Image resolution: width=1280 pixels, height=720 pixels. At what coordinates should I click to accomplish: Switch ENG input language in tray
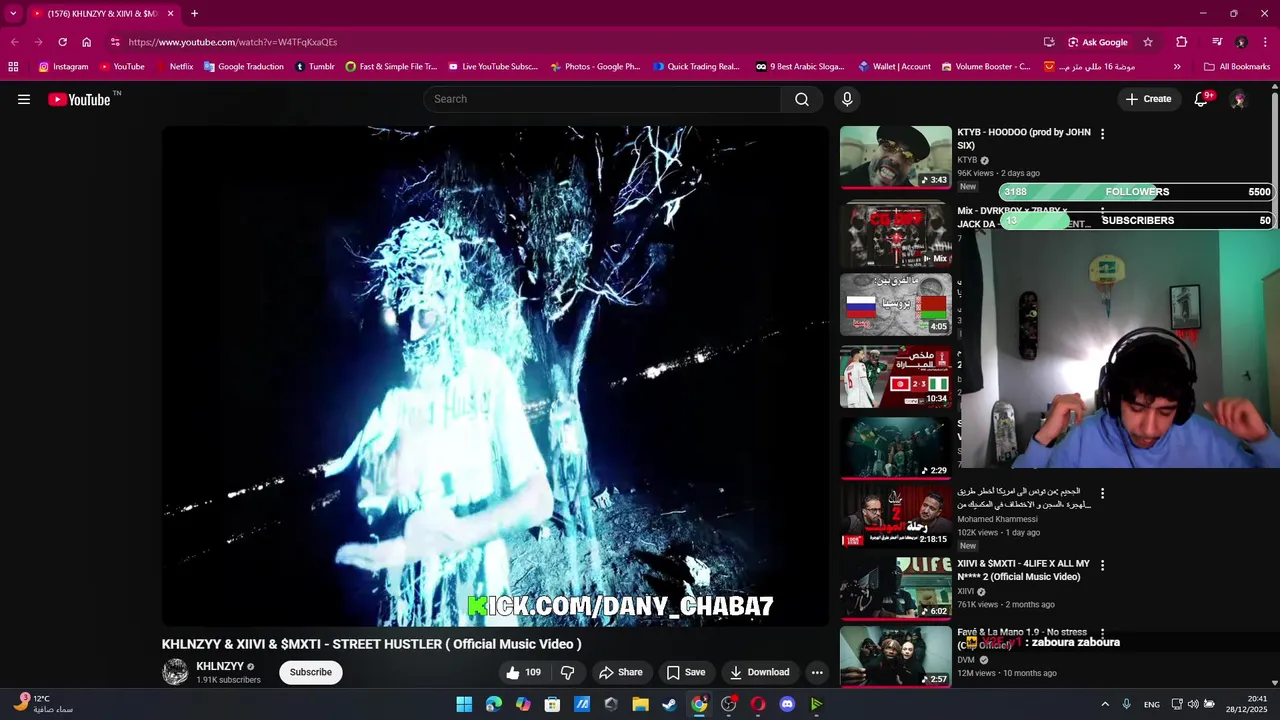(1152, 704)
